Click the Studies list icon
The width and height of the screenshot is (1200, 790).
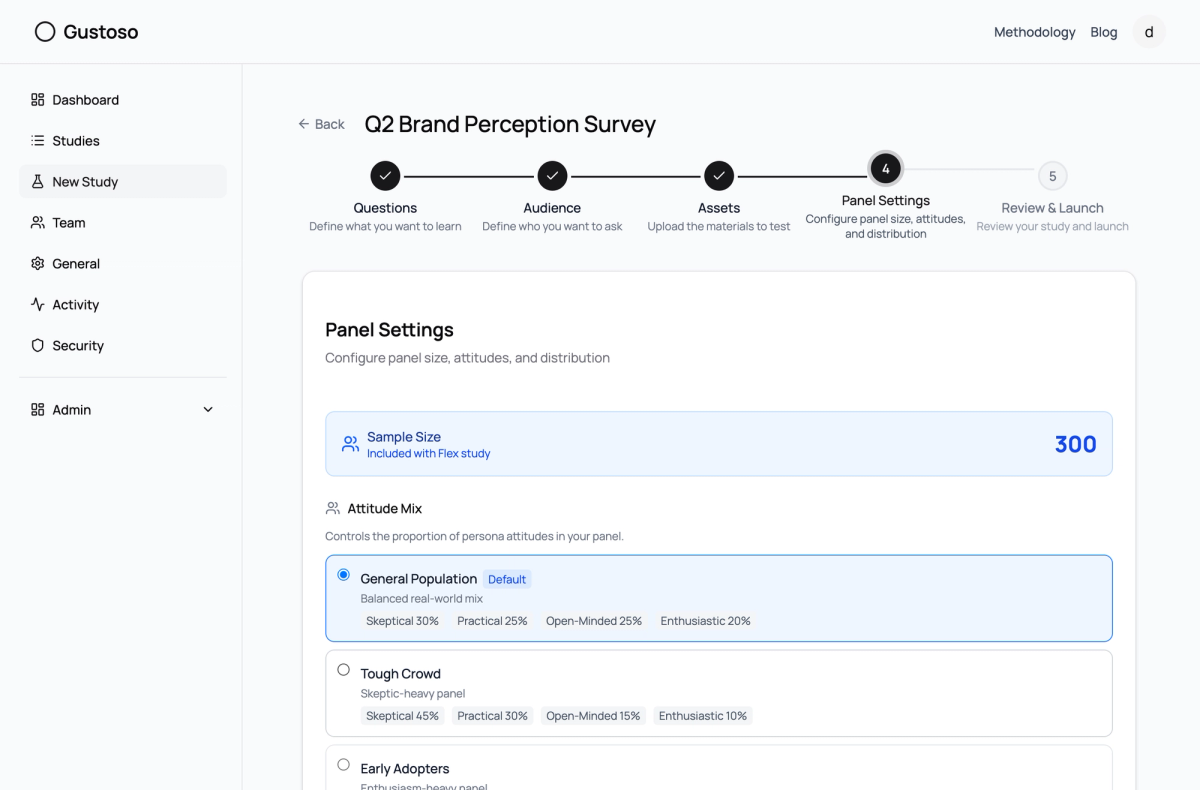point(38,141)
